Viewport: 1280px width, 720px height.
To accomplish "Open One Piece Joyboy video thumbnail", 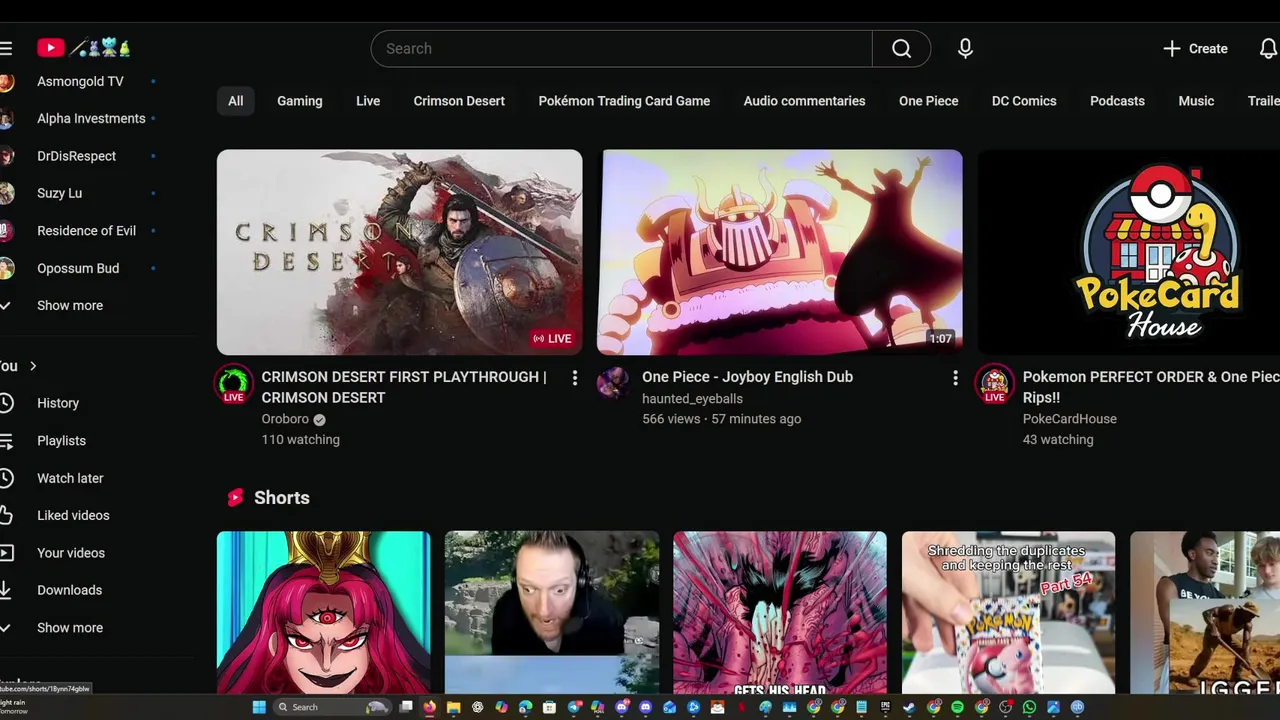I will coord(780,252).
